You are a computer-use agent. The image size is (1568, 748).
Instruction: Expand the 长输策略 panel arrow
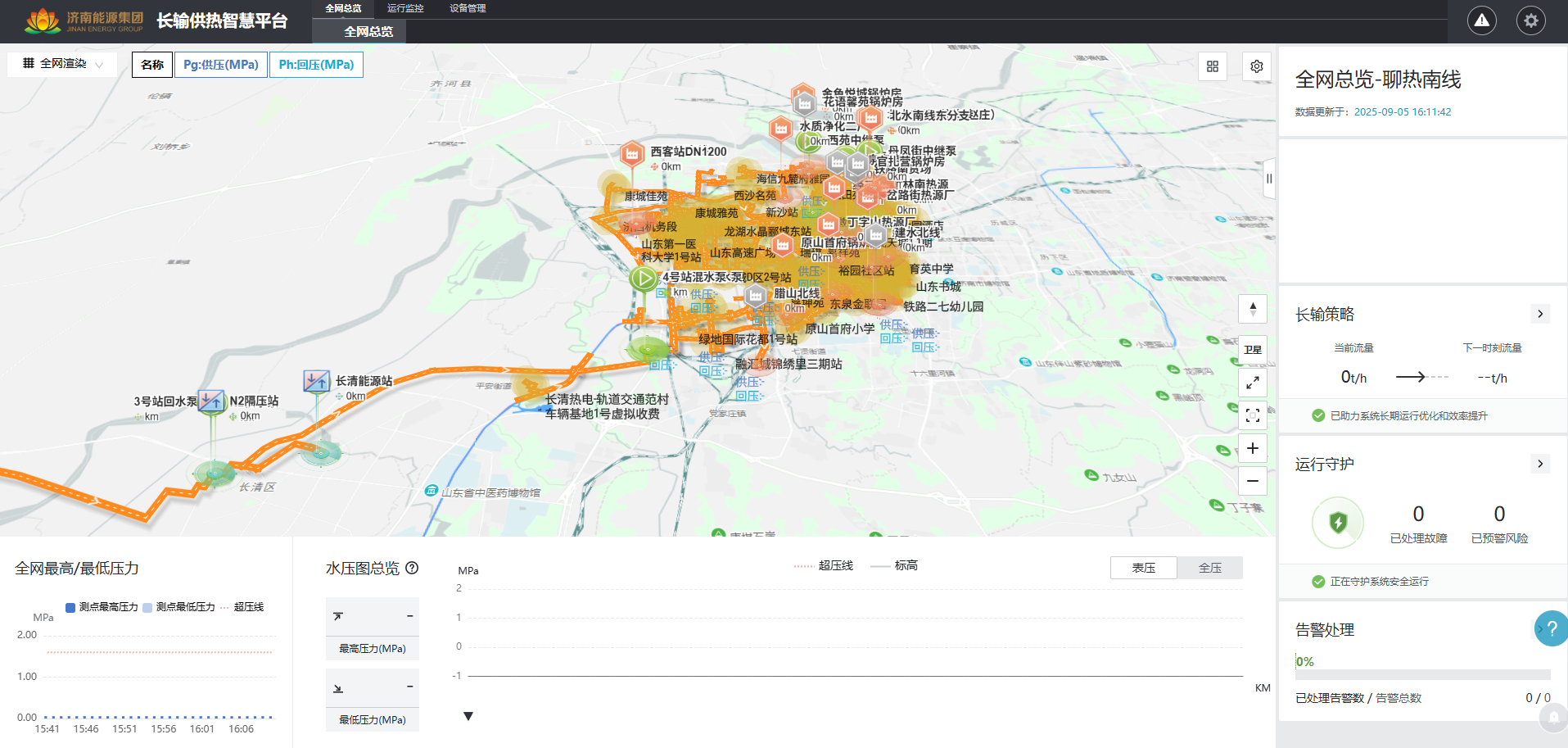(x=1539, y=314)
